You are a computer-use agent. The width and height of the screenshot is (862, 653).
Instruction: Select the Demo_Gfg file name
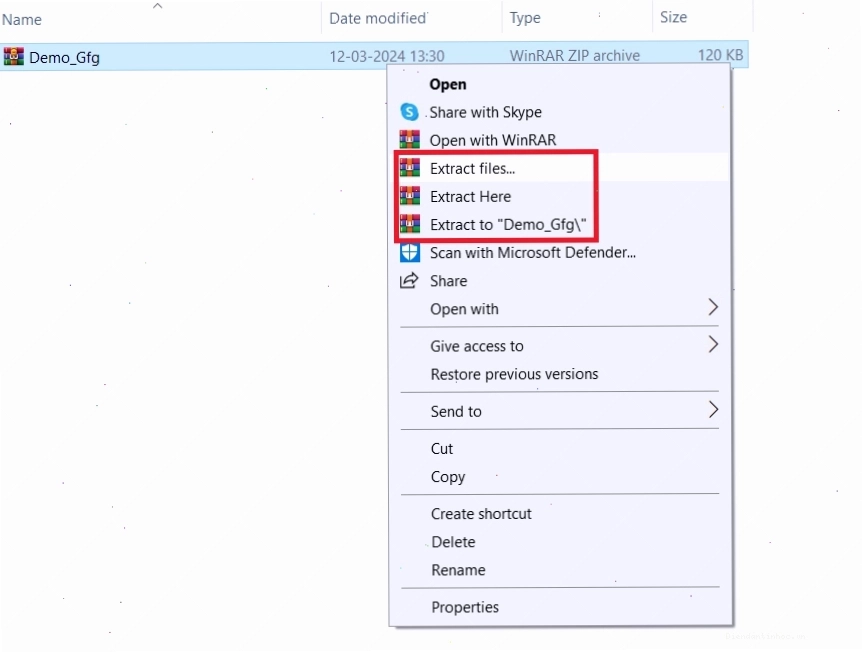click(x=64, y=57)
